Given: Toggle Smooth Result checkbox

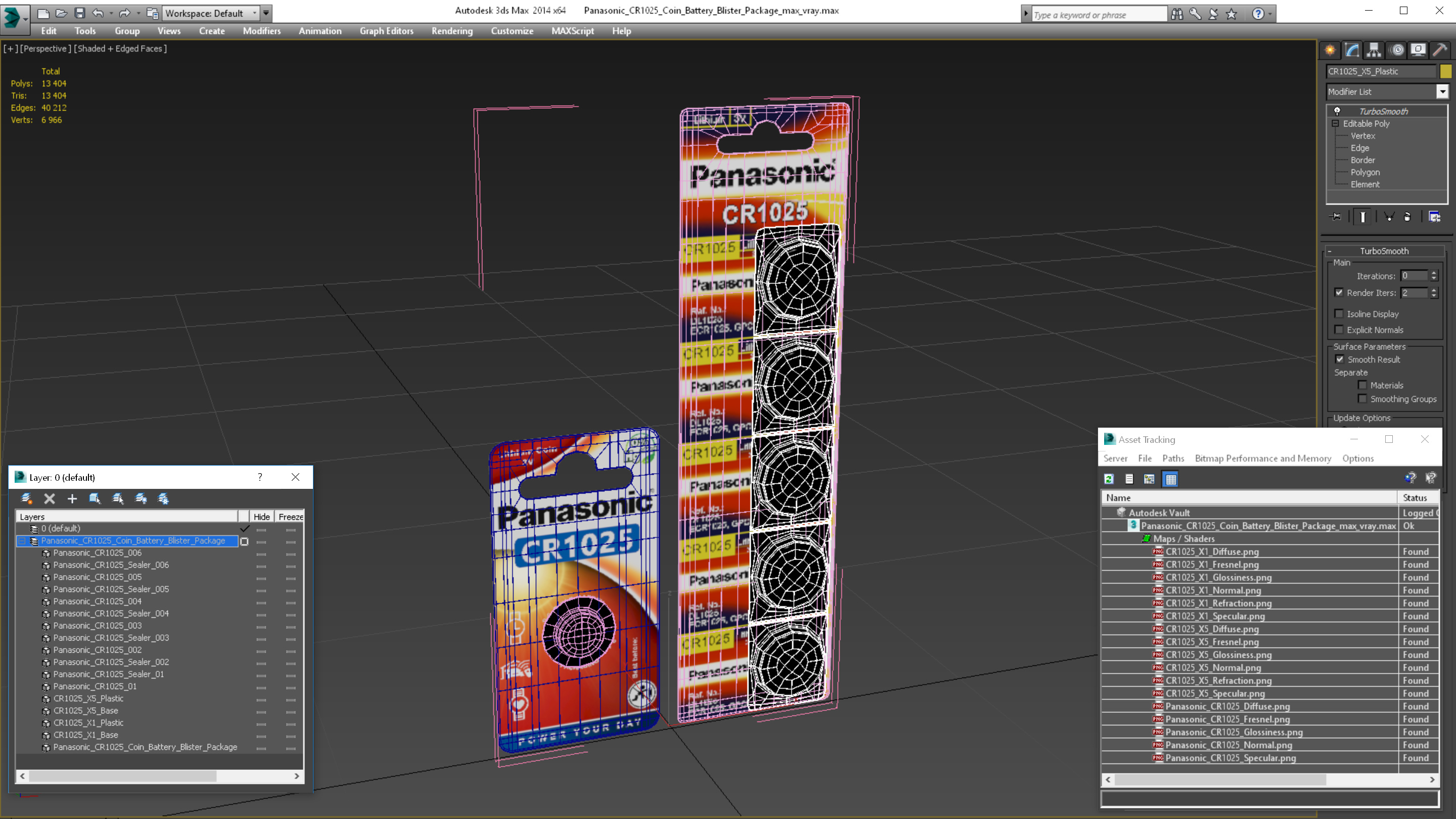Looking at the screenshot, I should [1340, 359].
